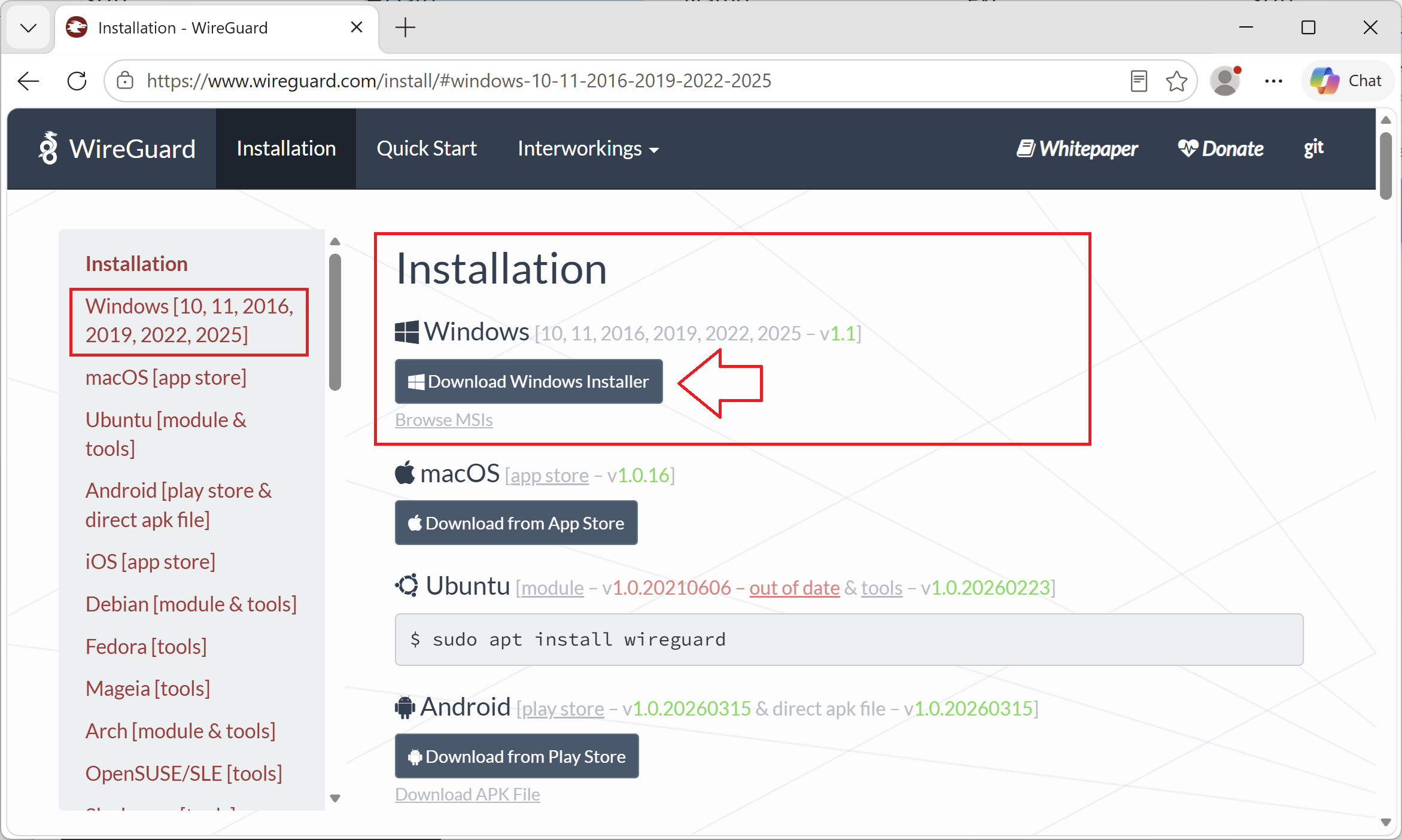Open immersive reader icon in address bar

click(1139, 81)
